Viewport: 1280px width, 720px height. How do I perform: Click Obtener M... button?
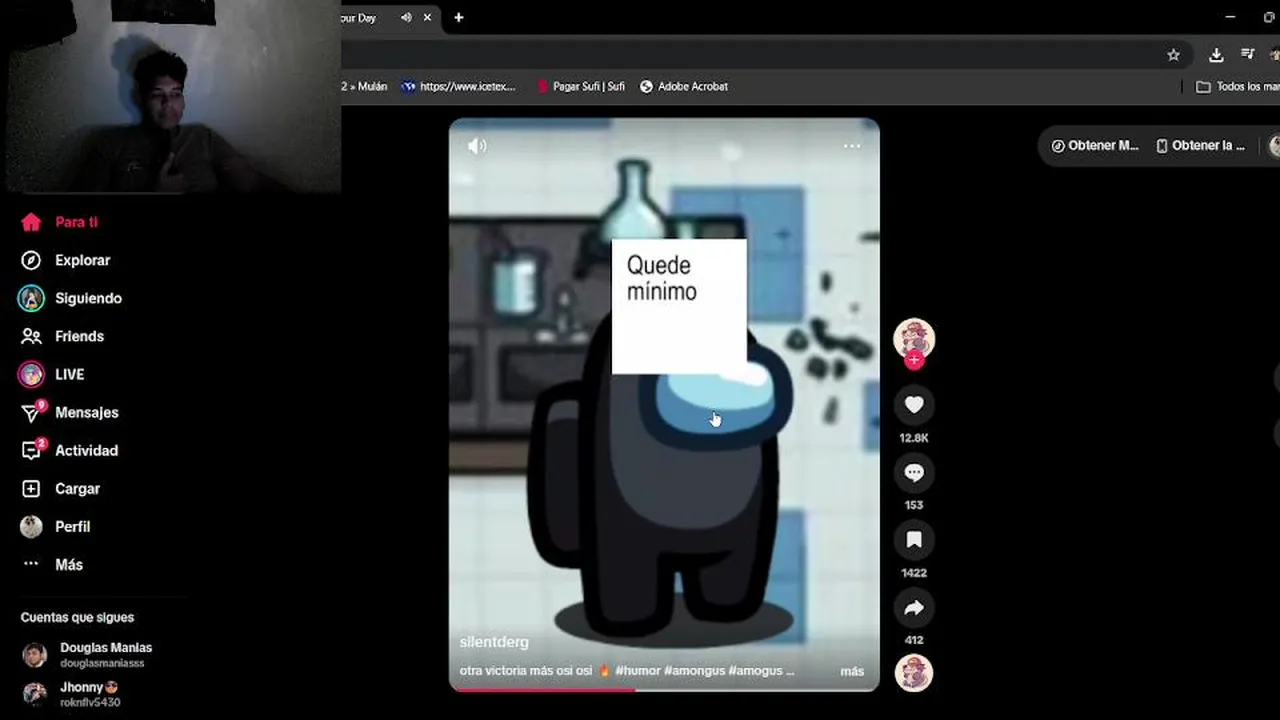click(x=1095, y=145)
